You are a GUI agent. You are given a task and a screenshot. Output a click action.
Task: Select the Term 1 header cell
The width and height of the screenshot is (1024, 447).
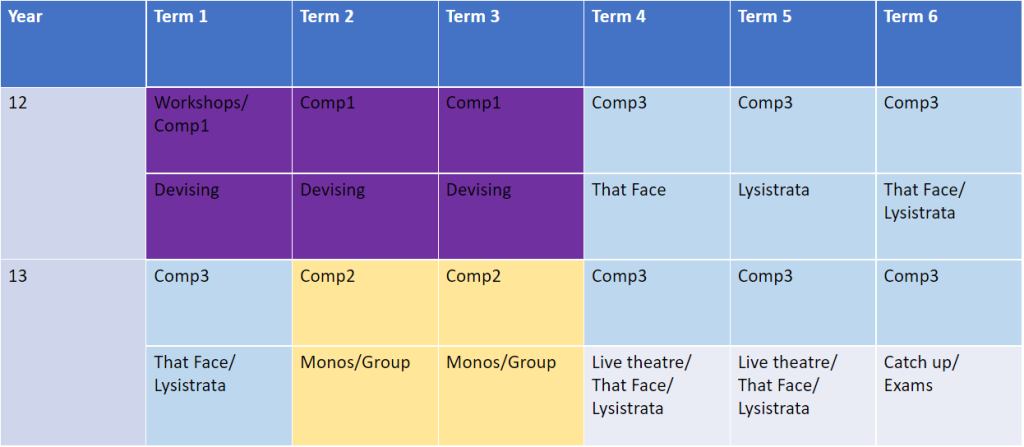219,43
